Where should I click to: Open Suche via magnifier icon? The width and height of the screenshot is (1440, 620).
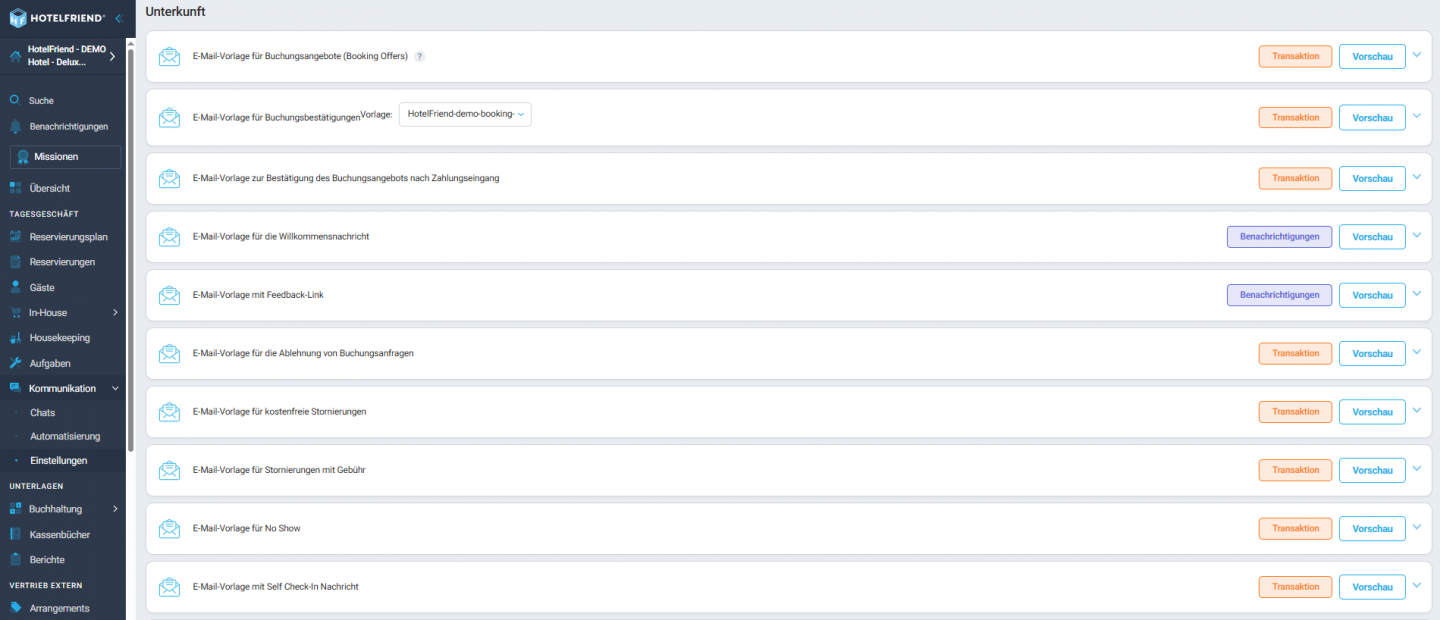15,100
